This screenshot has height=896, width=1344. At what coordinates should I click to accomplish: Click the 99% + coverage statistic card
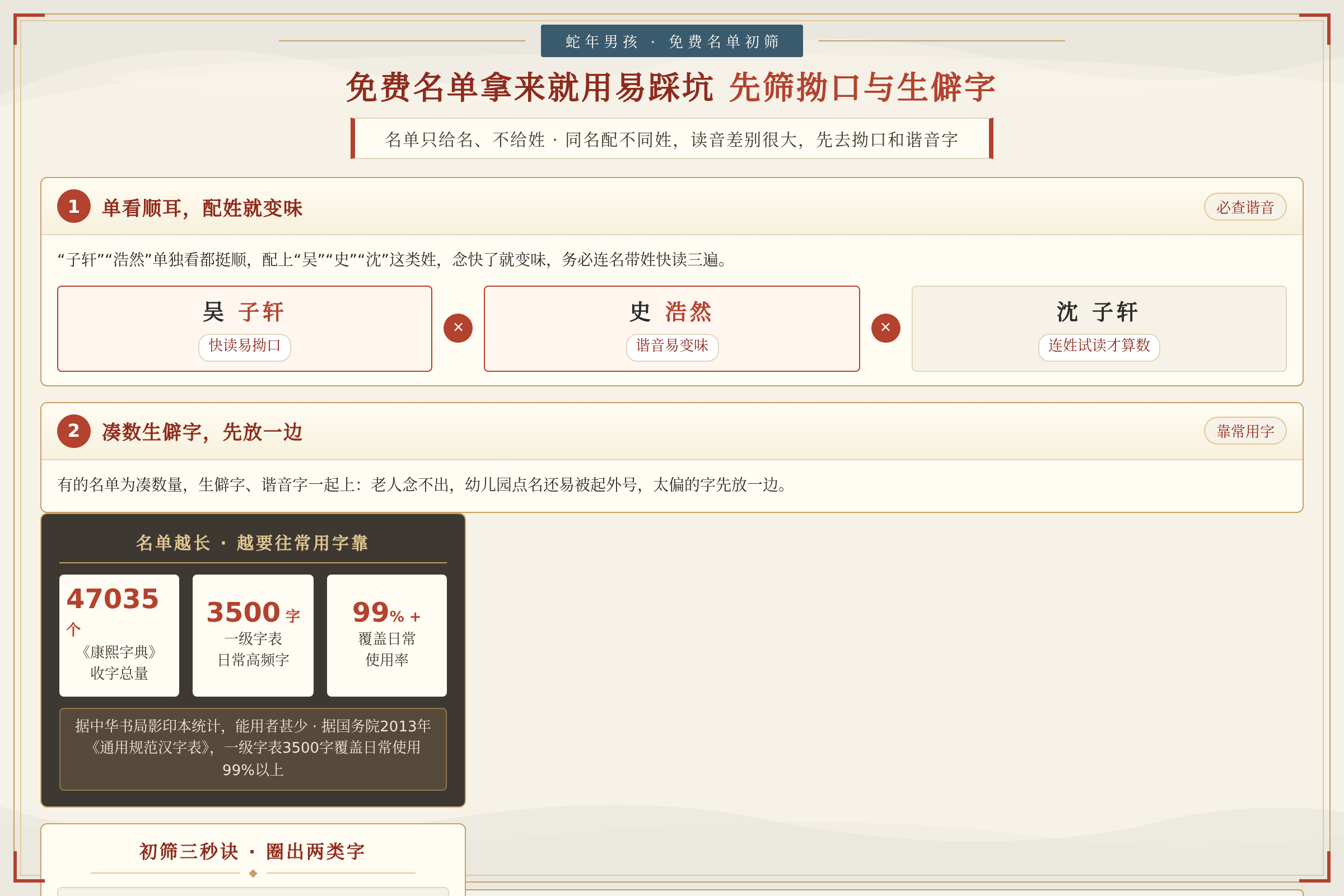click(x=387, y=636)
